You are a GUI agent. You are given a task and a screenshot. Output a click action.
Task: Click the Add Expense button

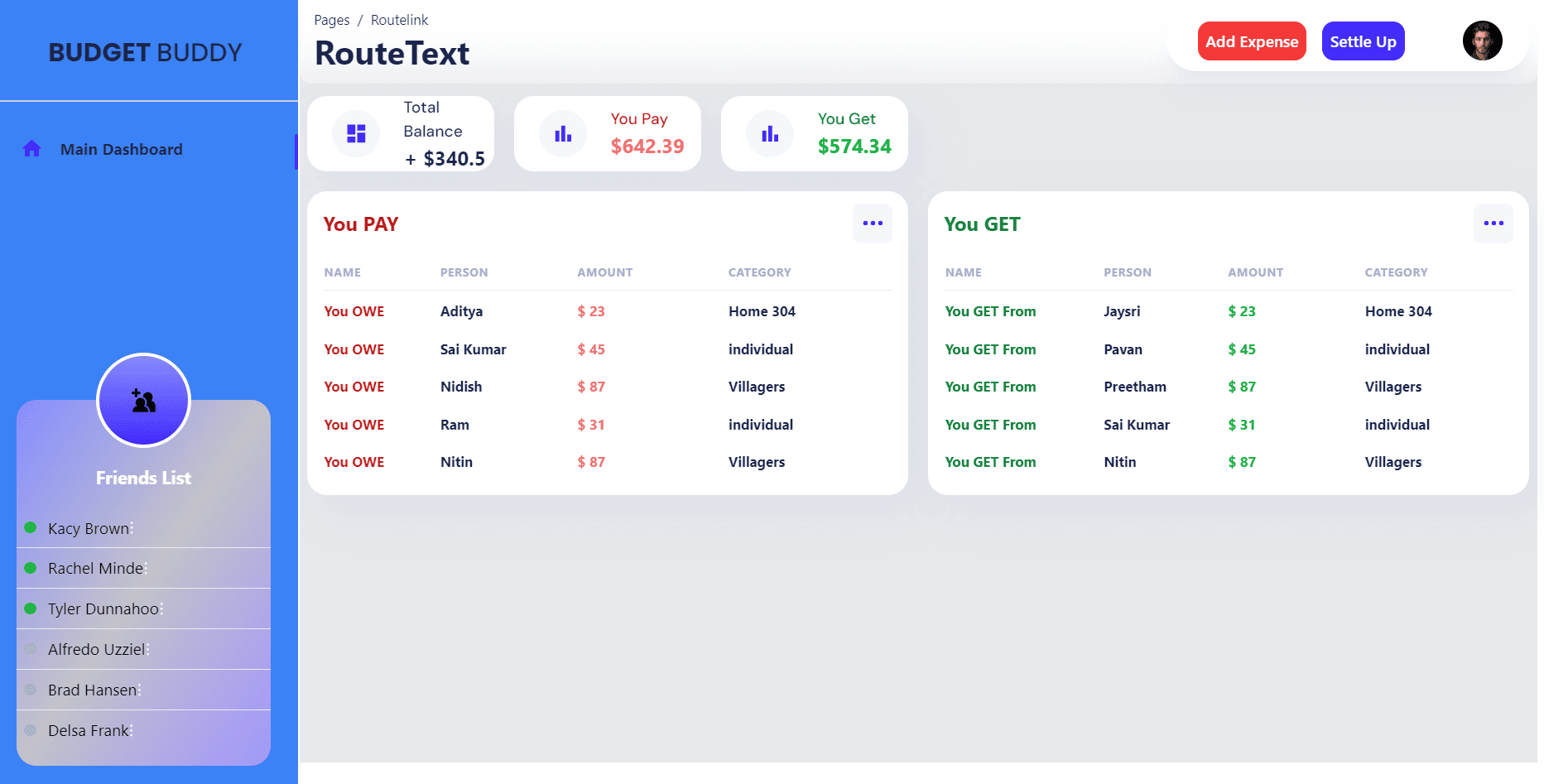1252,41
